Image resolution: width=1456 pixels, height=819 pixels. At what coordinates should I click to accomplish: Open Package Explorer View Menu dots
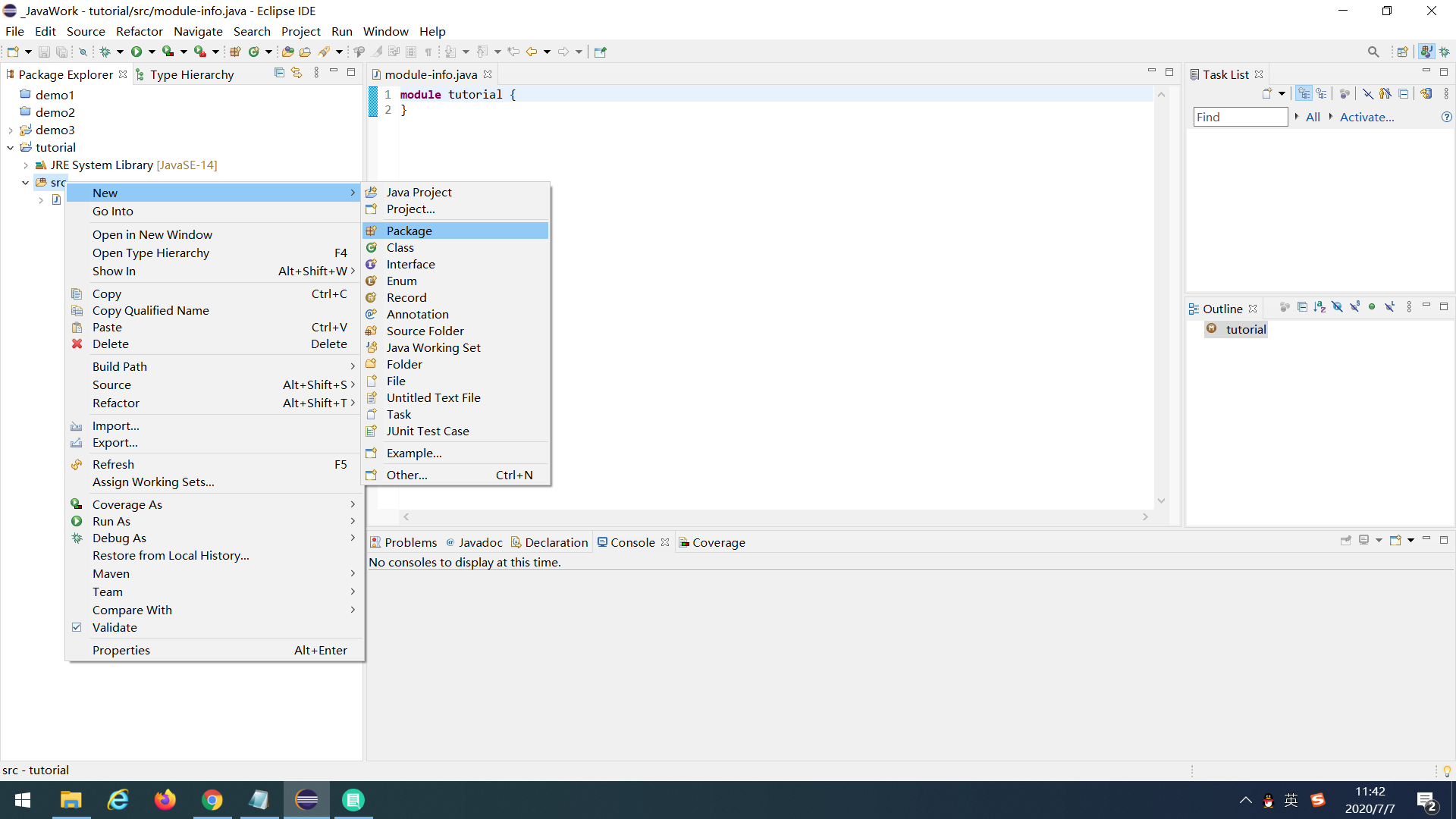click(316, 73)
